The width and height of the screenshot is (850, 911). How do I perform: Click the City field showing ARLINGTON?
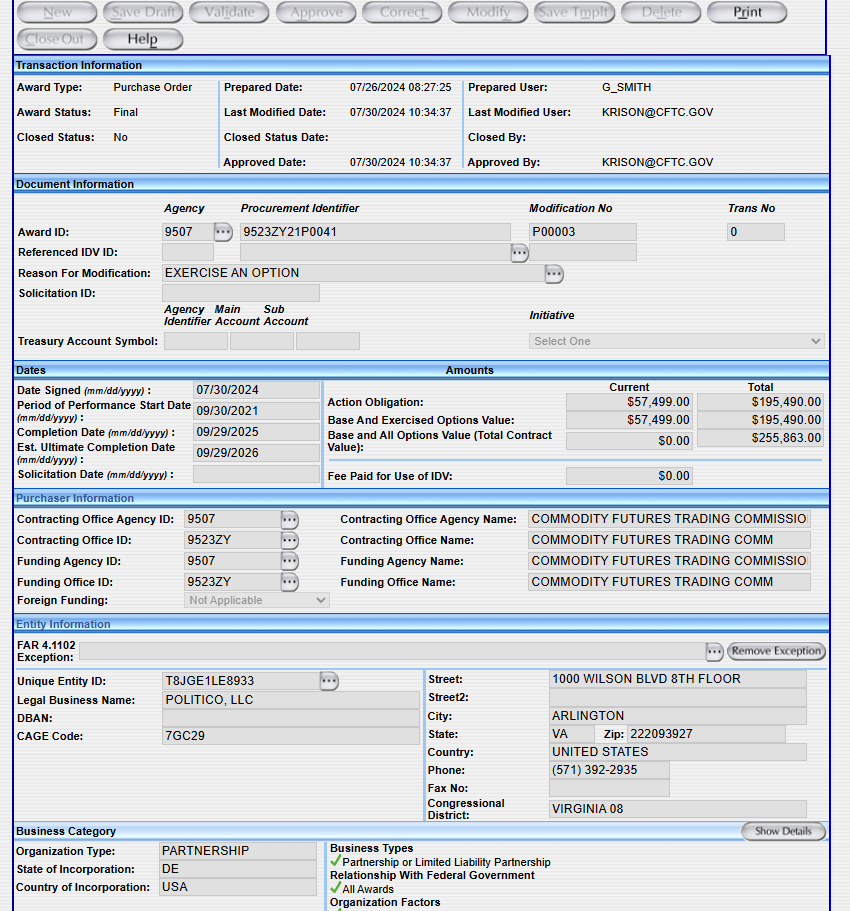point(677,716)
